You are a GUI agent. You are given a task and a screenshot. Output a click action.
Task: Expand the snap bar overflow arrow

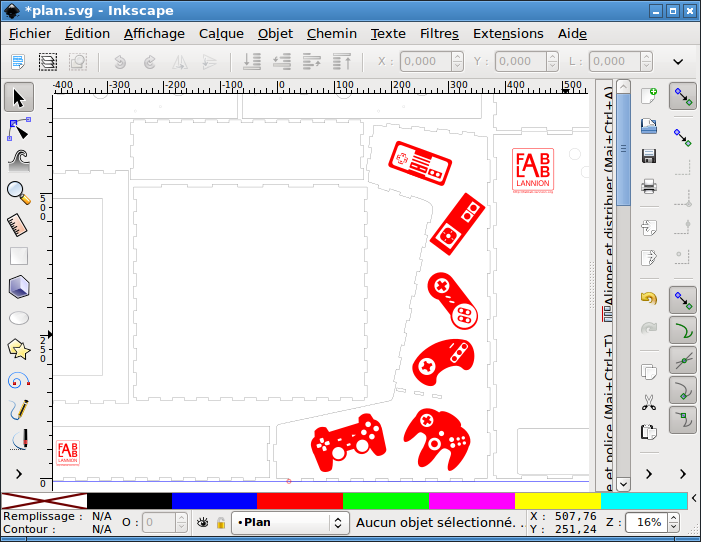(683, 474)
